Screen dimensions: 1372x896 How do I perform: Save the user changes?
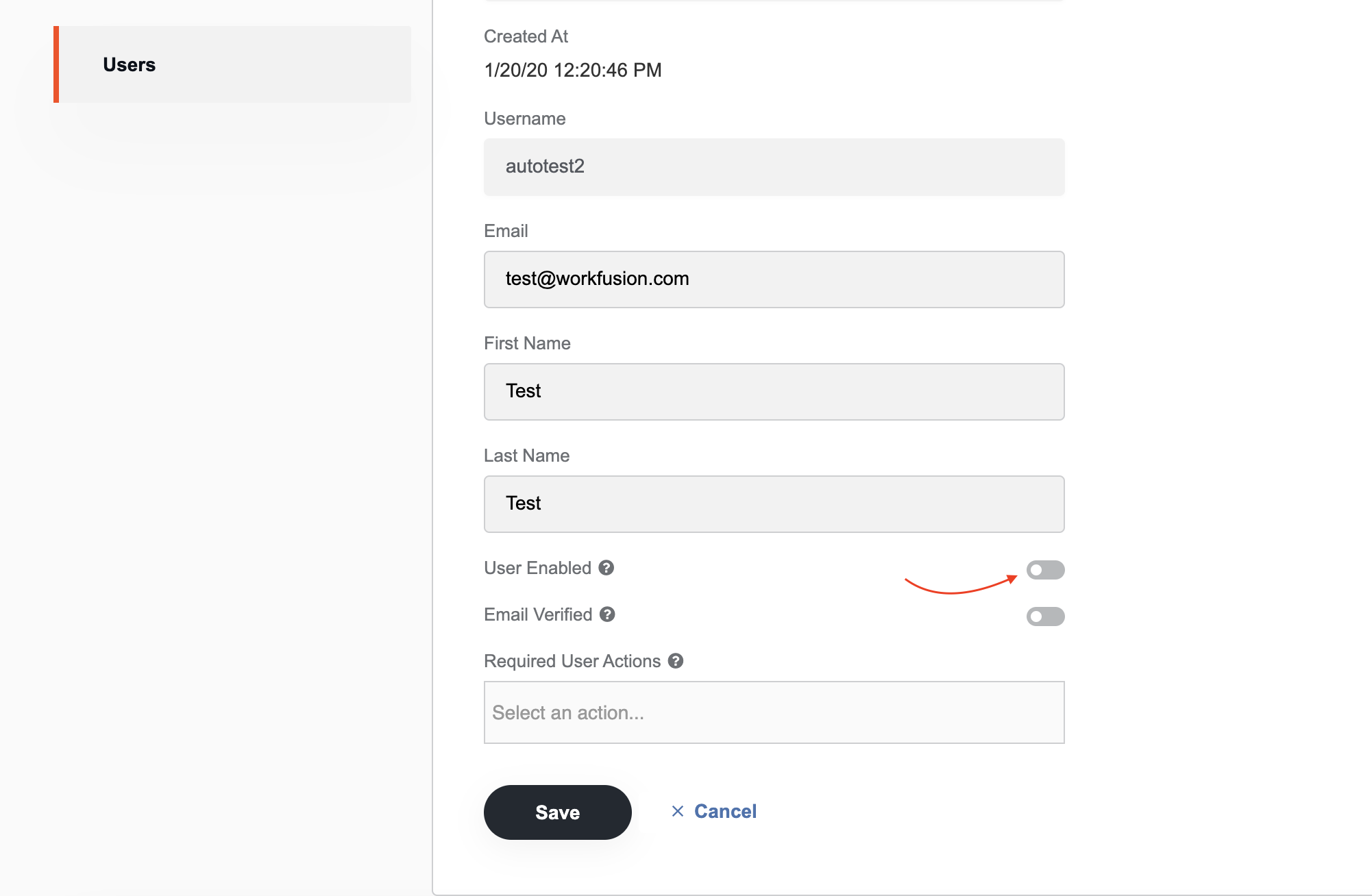coord(558,812)
